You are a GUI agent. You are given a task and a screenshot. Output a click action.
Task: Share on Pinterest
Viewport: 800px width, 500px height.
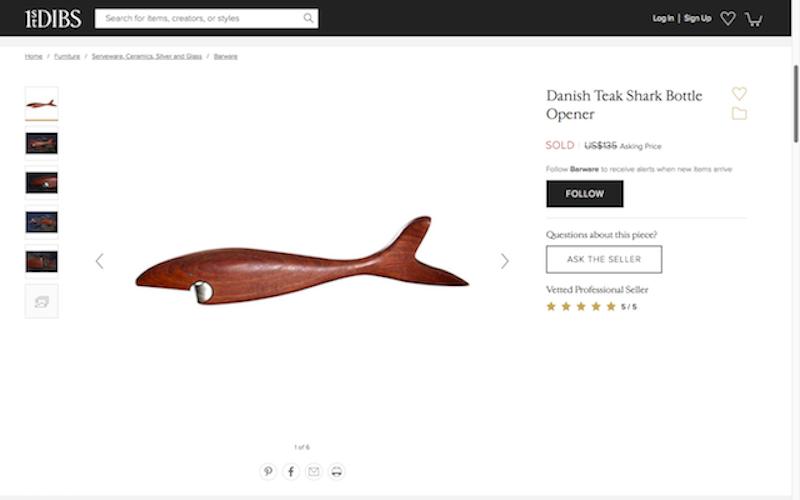[268, 471]
